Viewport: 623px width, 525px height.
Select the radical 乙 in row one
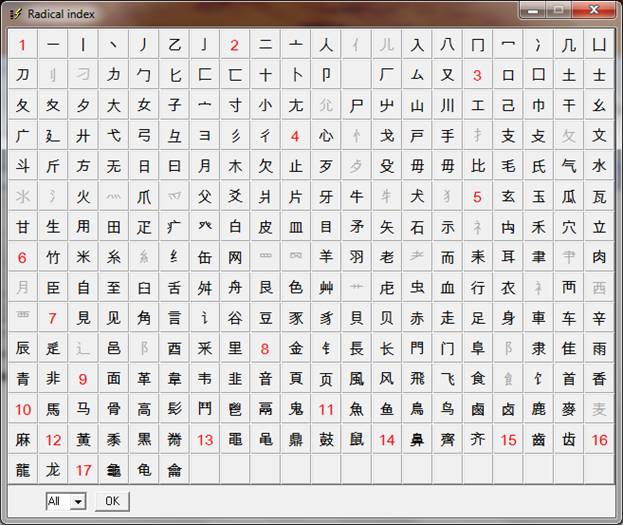tap(174, 44)
